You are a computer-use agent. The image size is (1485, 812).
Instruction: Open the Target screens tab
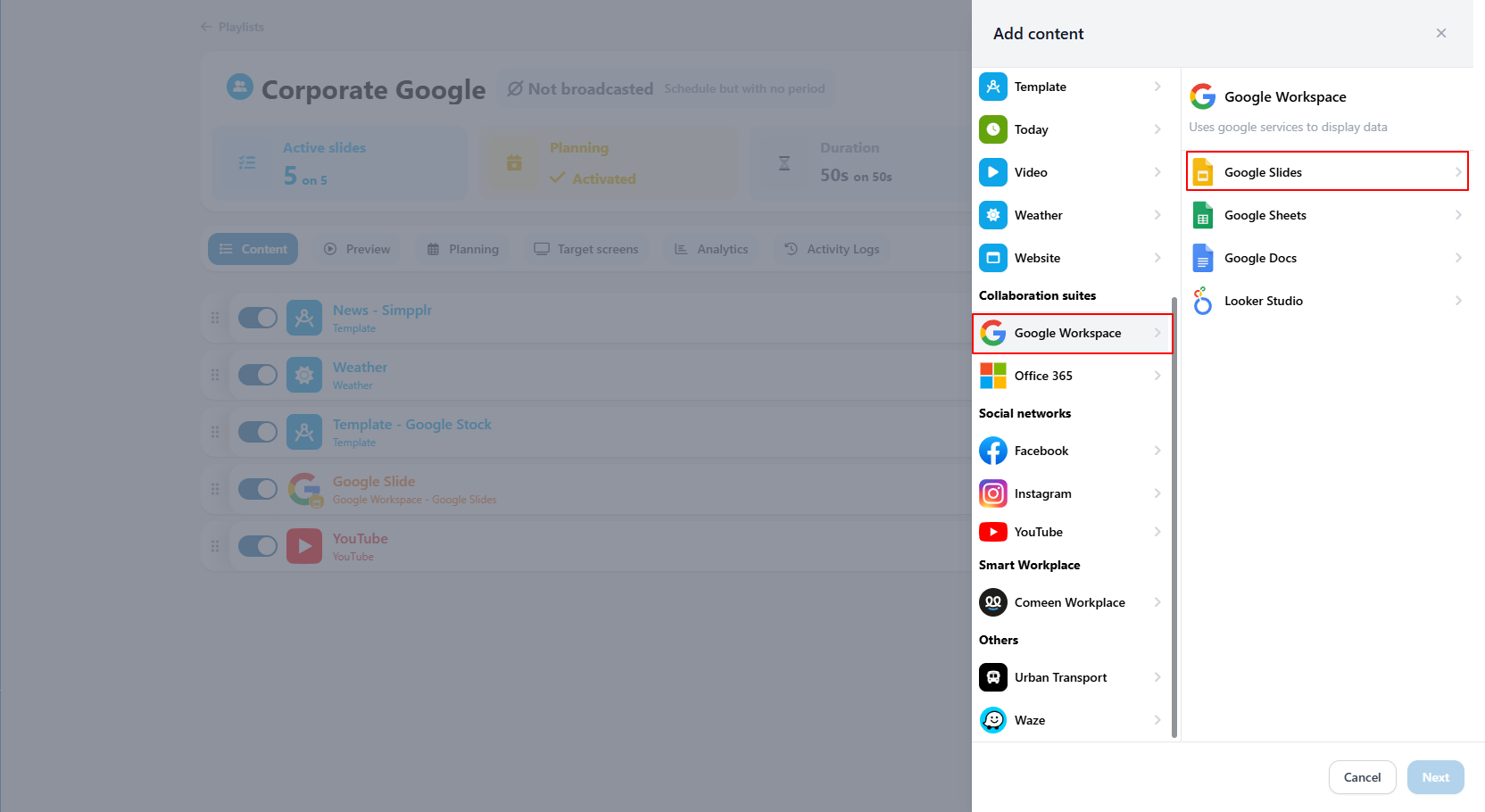point(586,249)
